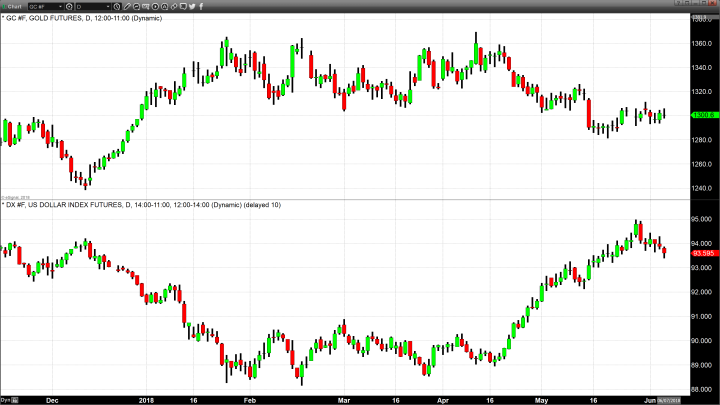Toggle the Dyn button at bottom left
This screenshot has height=405, width=720.
5,400
